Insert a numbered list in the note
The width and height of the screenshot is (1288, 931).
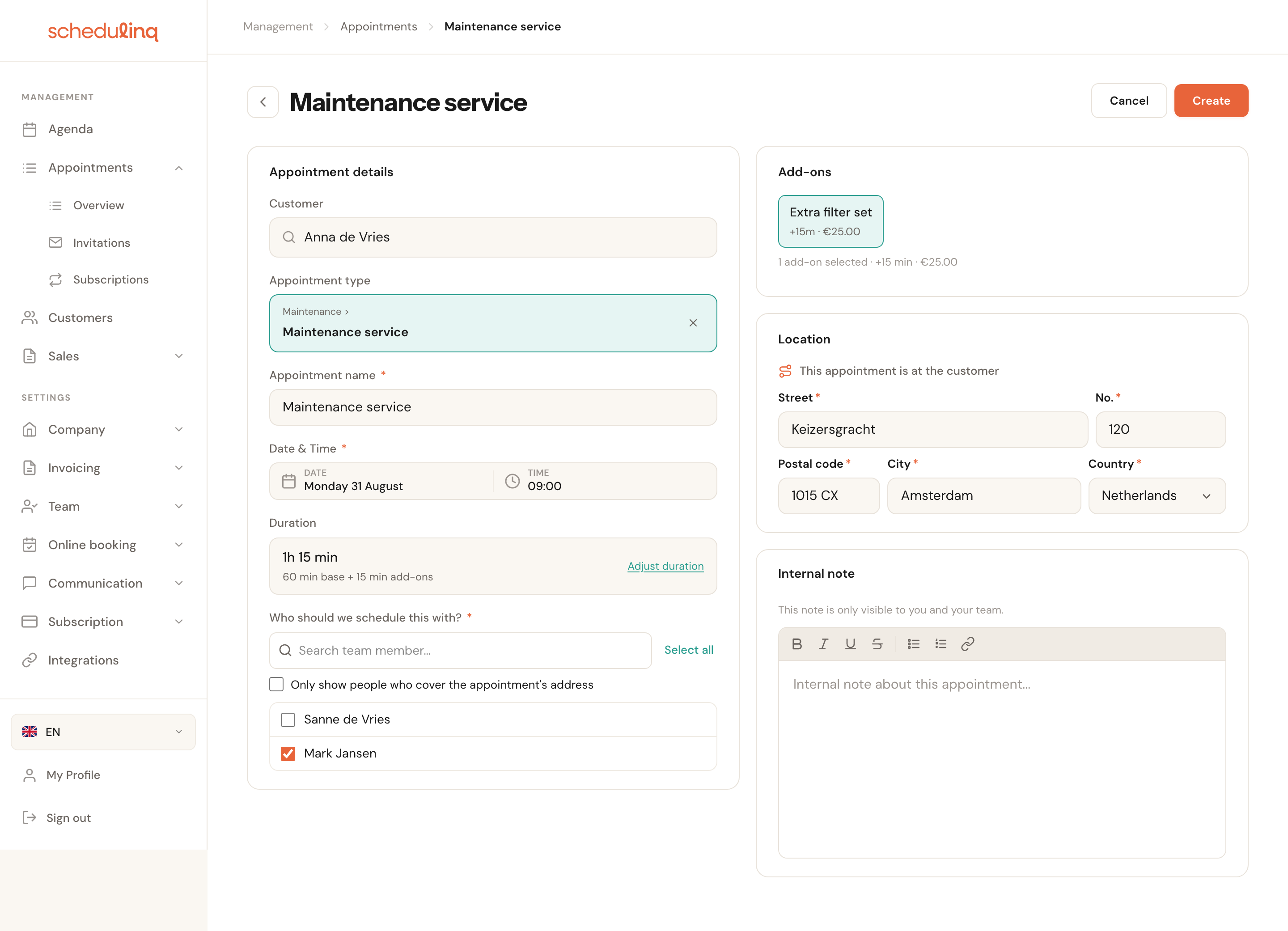[941, 644]
